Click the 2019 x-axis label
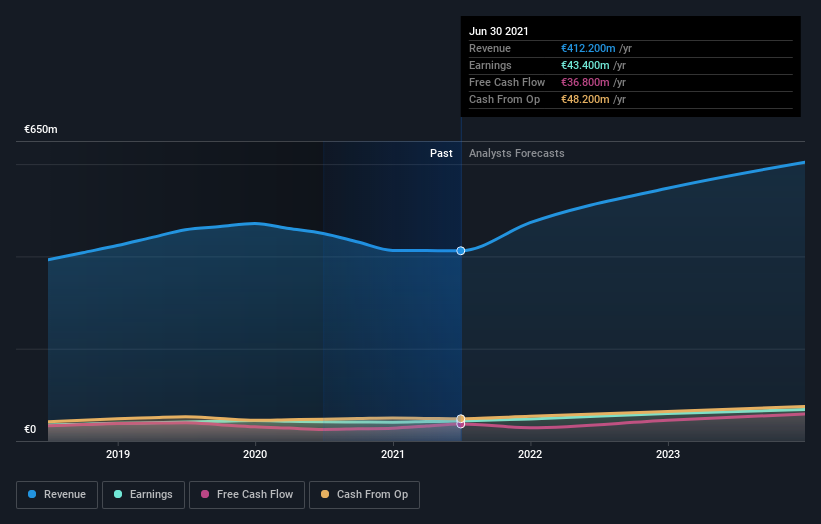Image resolution: width=821 pixels, height=524 pixels. (x=118, y=454)
